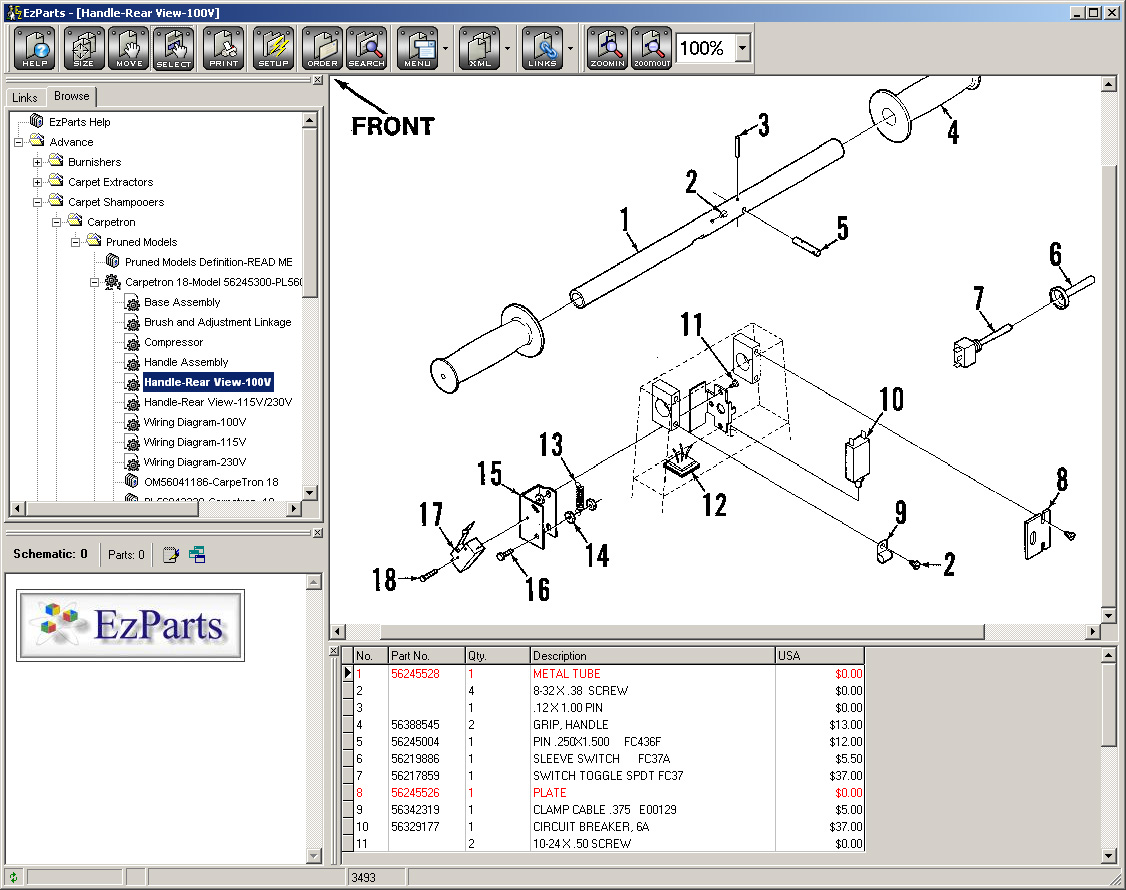The width and height of the screenshot is (1126, 890).
Task: Click part number 56245526
Action: [x=415, y=793]
